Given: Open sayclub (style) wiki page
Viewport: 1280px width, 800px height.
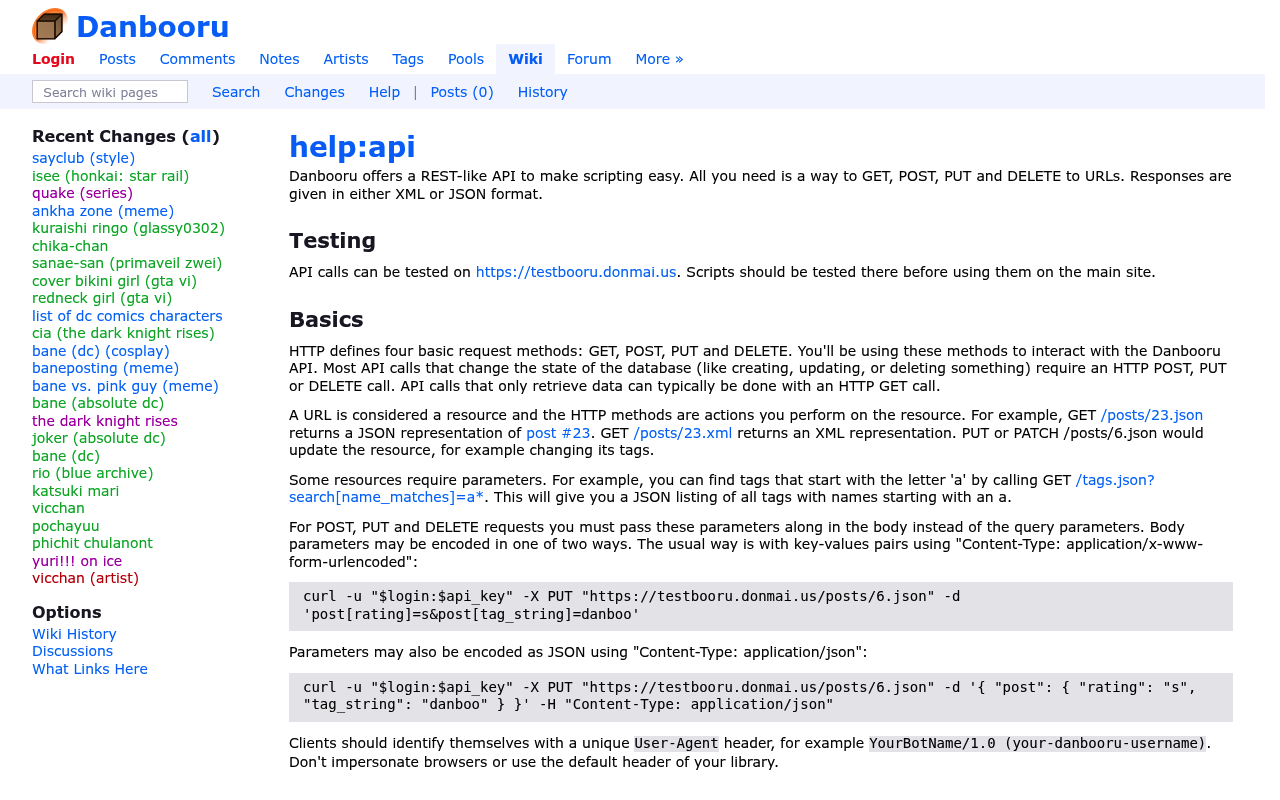Looking at the screenshot, I should click(x=83, y=158).
